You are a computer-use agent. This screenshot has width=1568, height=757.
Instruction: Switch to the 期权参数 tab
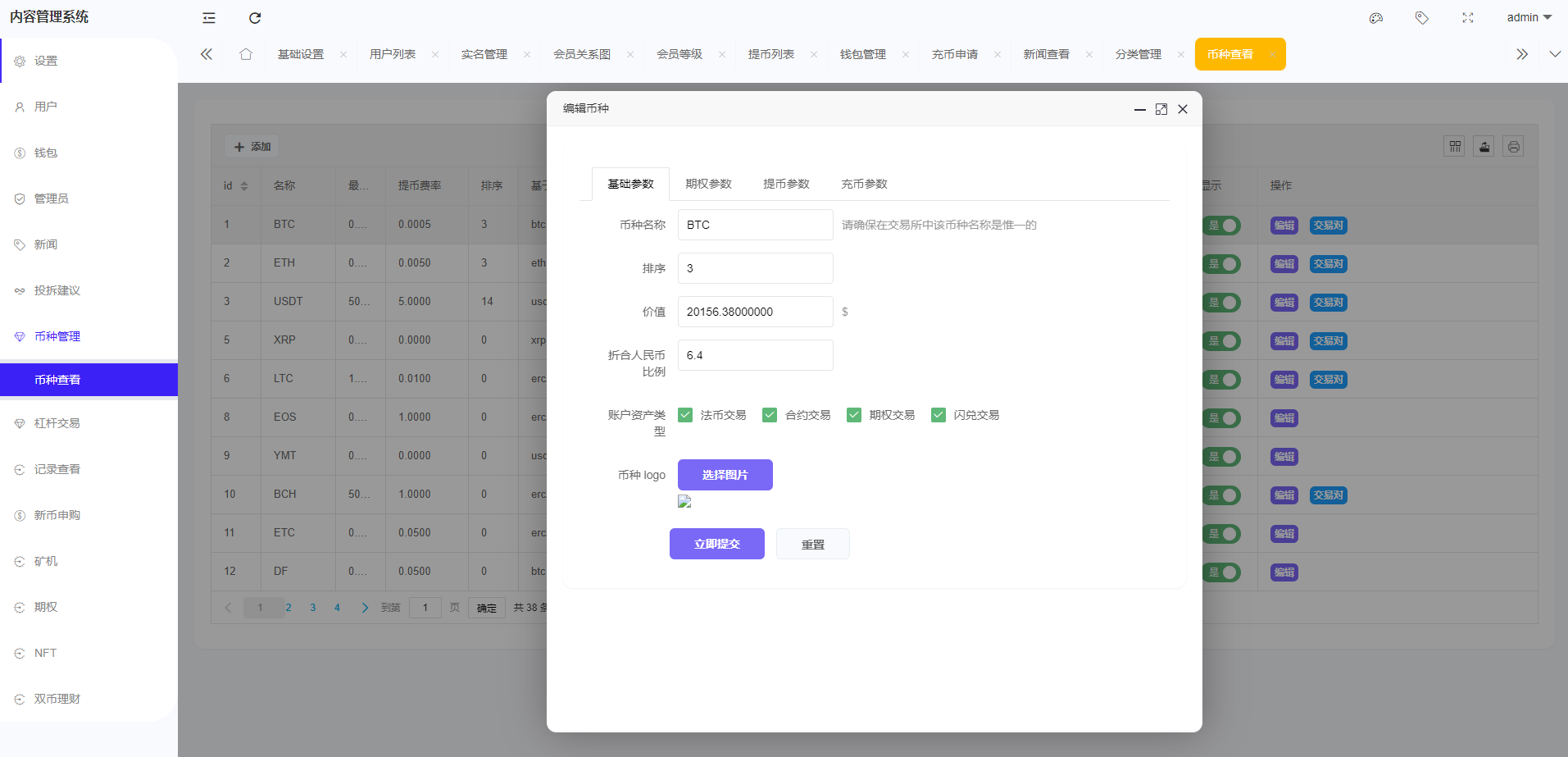[708, 184]
